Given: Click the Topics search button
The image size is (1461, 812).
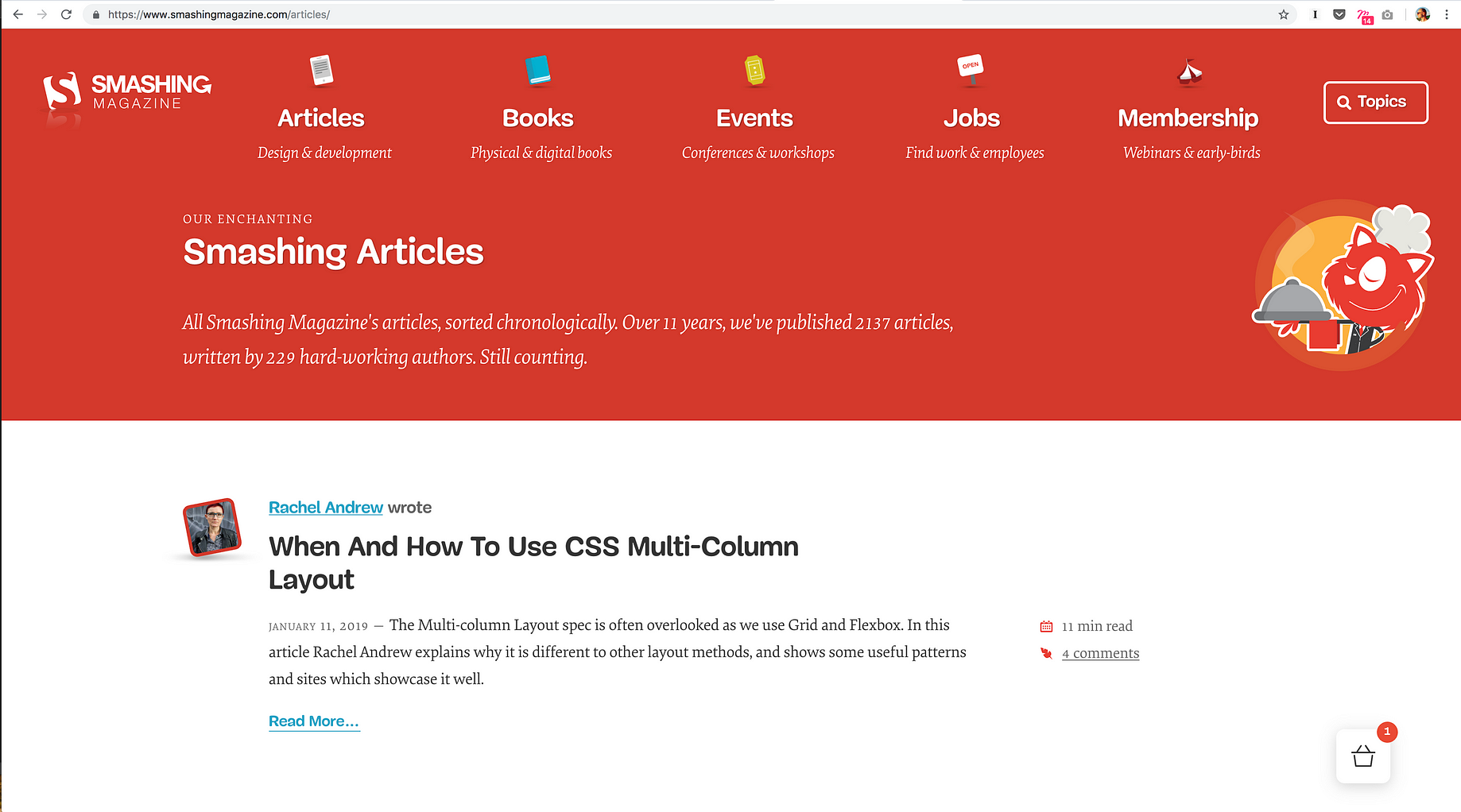Looking at the screenshot, I should [1376, 102].
